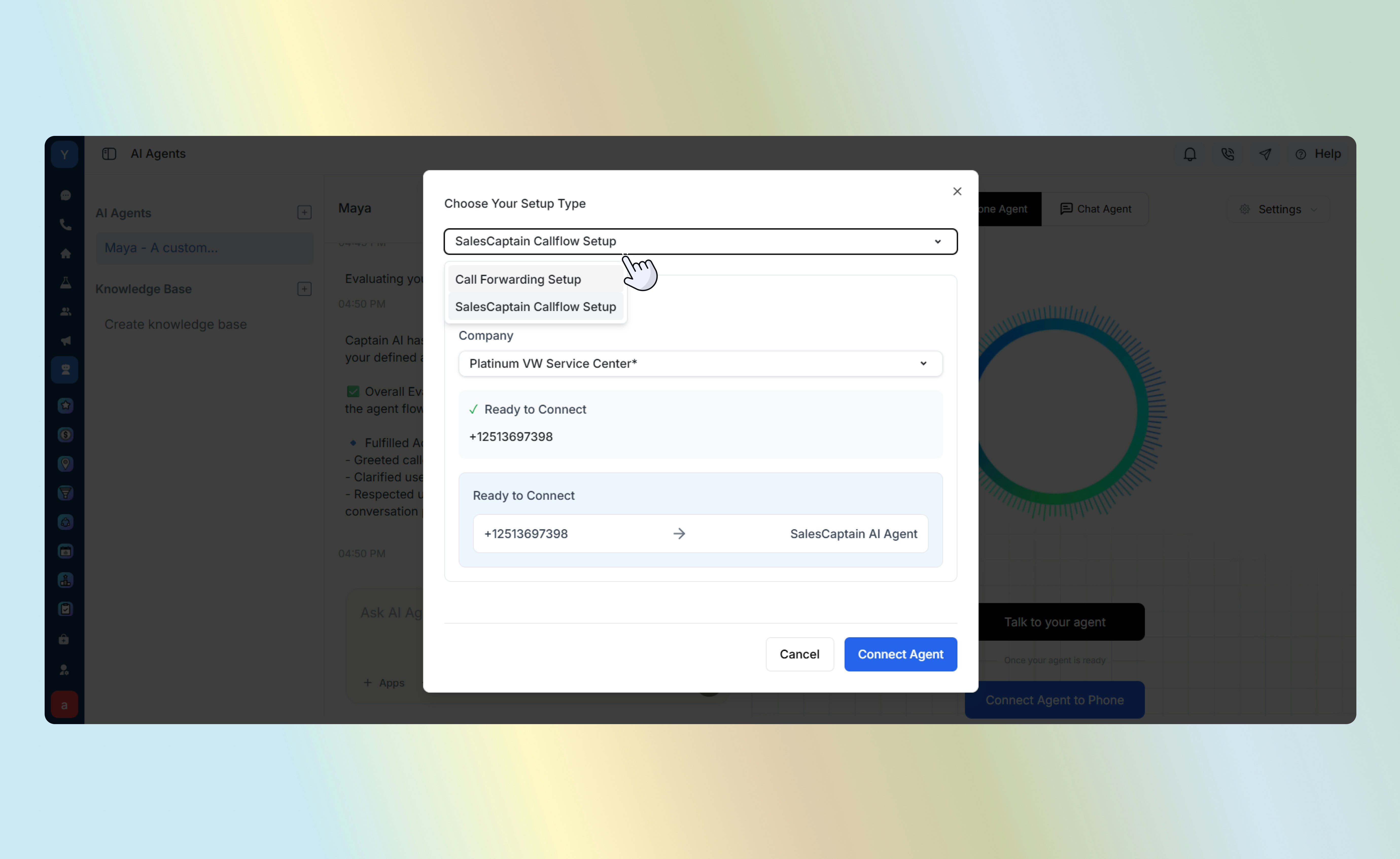The width and height of the screenshot is (1400, 859).
Task: Click the plus icon beside Knowledge Base
Action: click(304, 289)
